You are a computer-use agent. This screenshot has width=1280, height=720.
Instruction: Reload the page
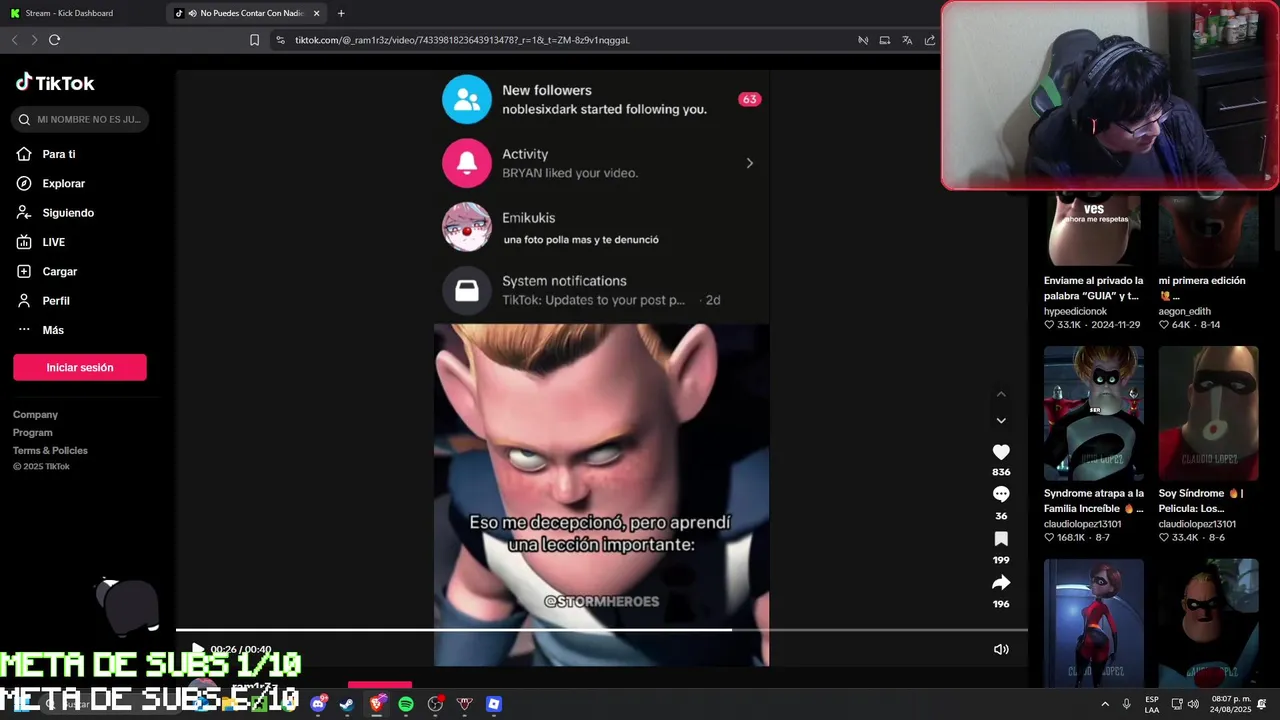[x=54, y=40]
